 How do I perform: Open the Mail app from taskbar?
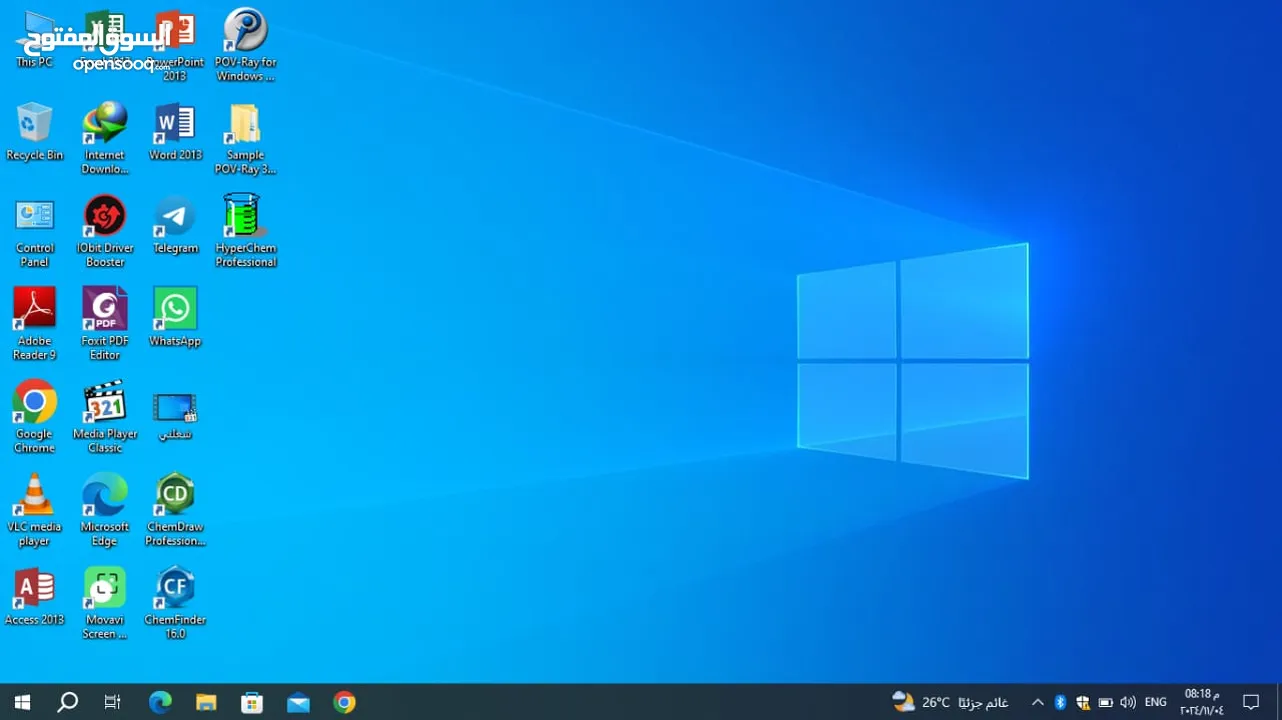click(298, 702)
